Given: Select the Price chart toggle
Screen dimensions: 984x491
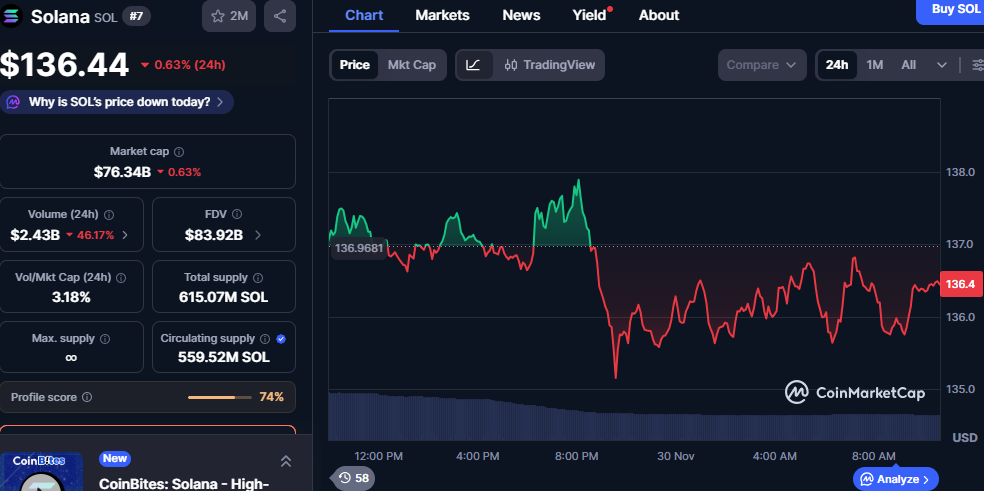Looking at the screenshot, I should click(x=354, y=65).
